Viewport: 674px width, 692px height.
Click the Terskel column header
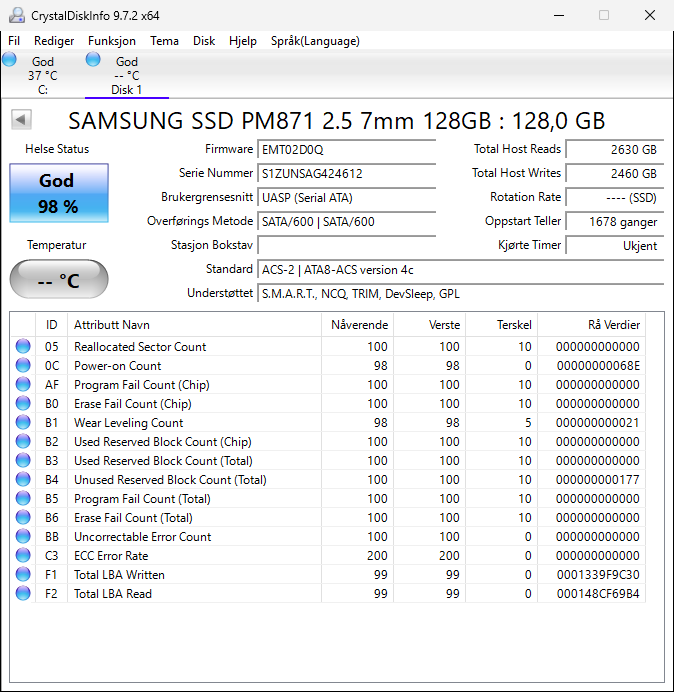(x=501, y=325)
